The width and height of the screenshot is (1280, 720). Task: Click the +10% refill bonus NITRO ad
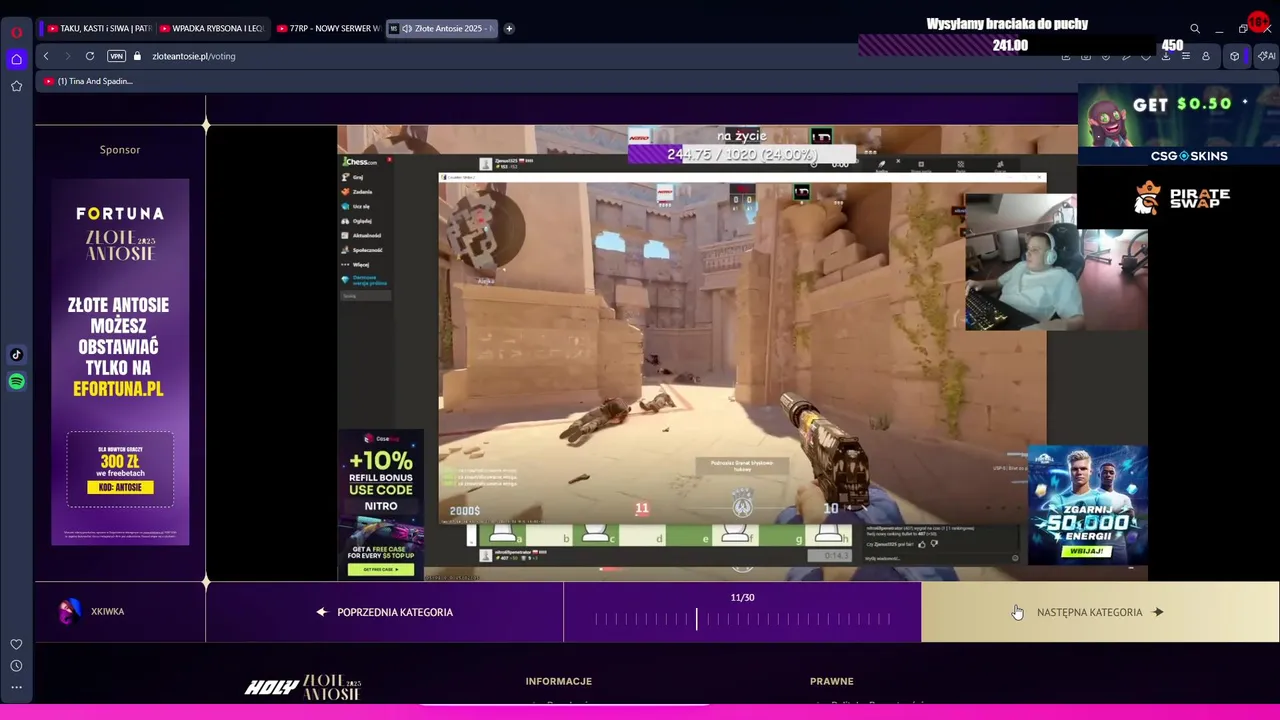tap(381, 504)
